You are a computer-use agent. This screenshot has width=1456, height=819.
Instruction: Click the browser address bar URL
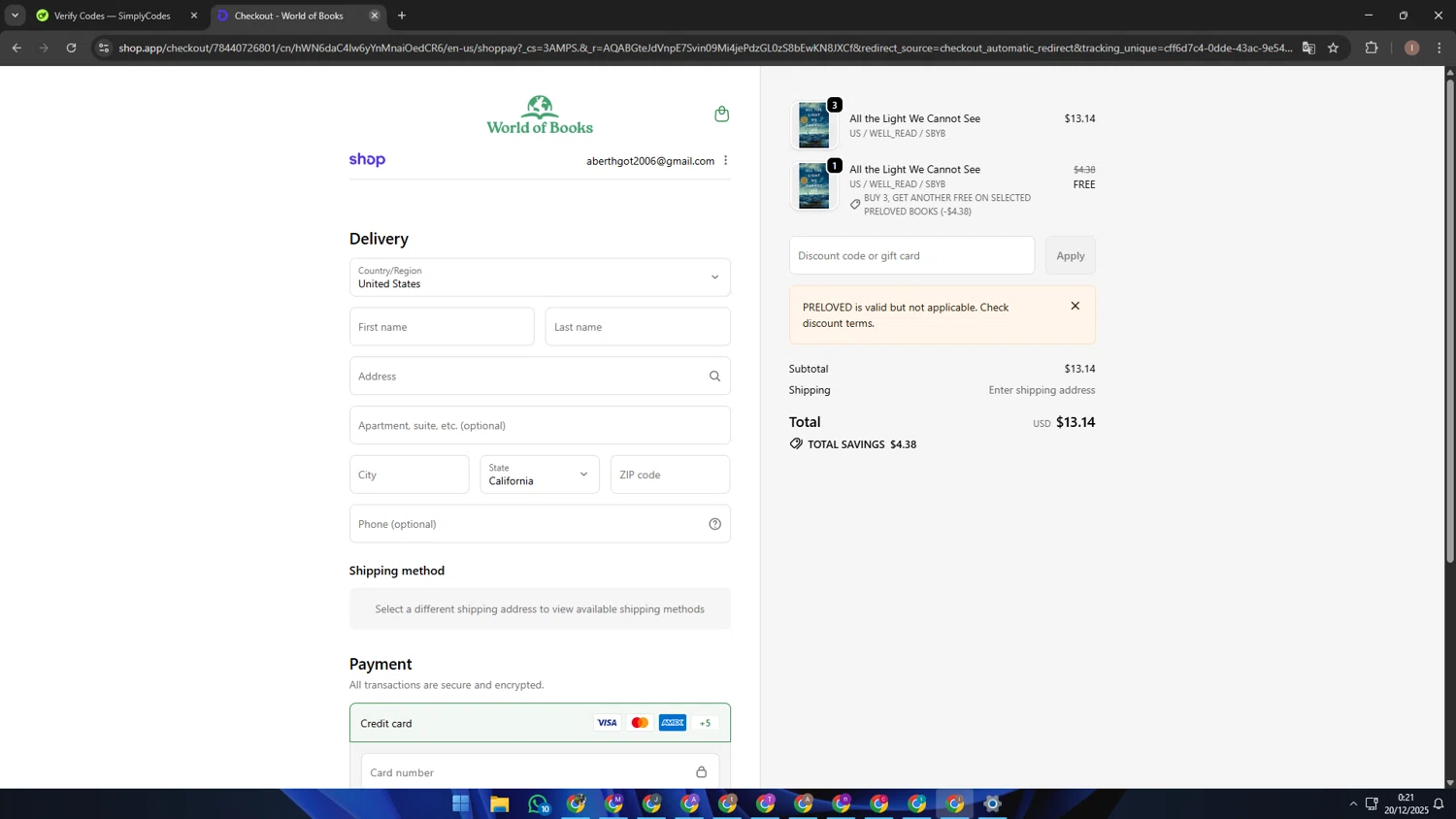tap(705, 48)
